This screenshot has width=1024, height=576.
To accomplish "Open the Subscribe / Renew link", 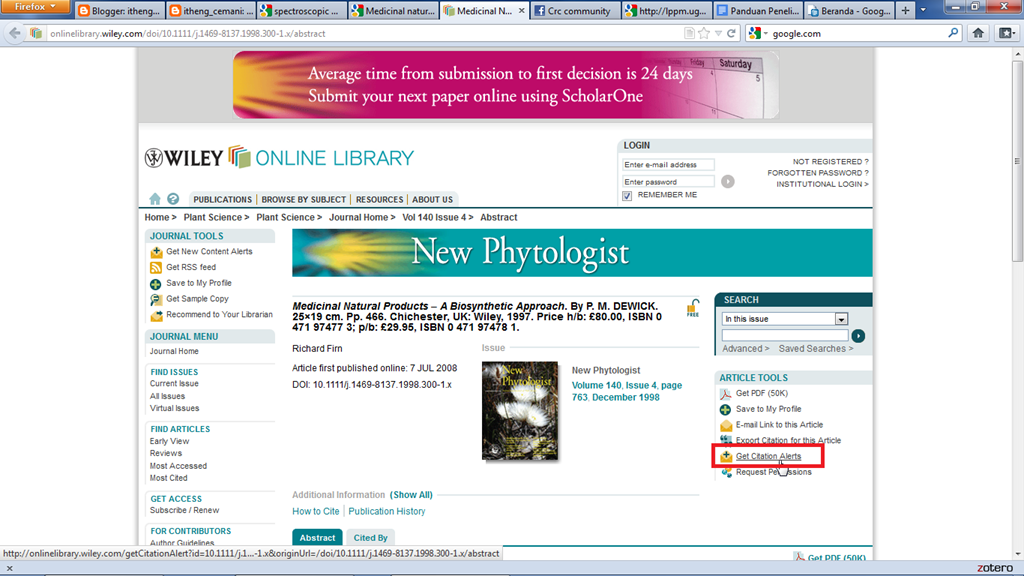I will pos(184,511).
